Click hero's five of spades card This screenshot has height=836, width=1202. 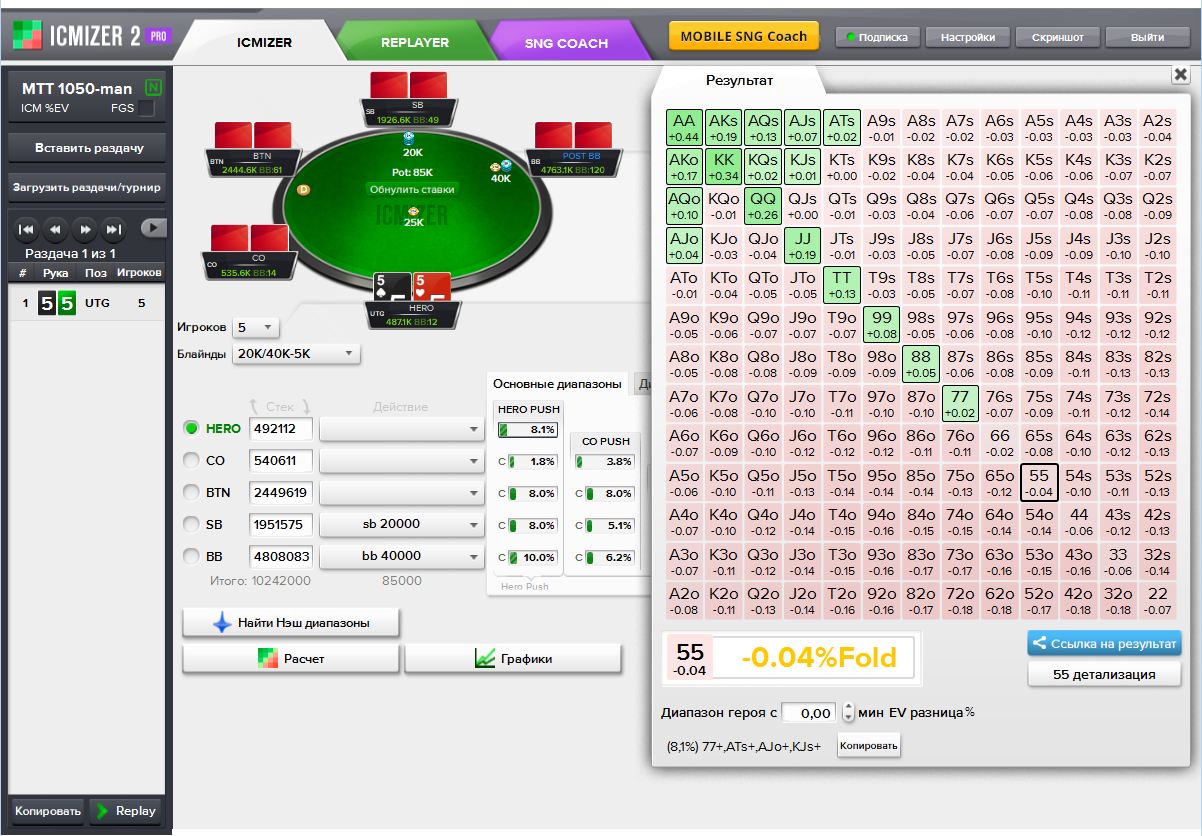392,287
